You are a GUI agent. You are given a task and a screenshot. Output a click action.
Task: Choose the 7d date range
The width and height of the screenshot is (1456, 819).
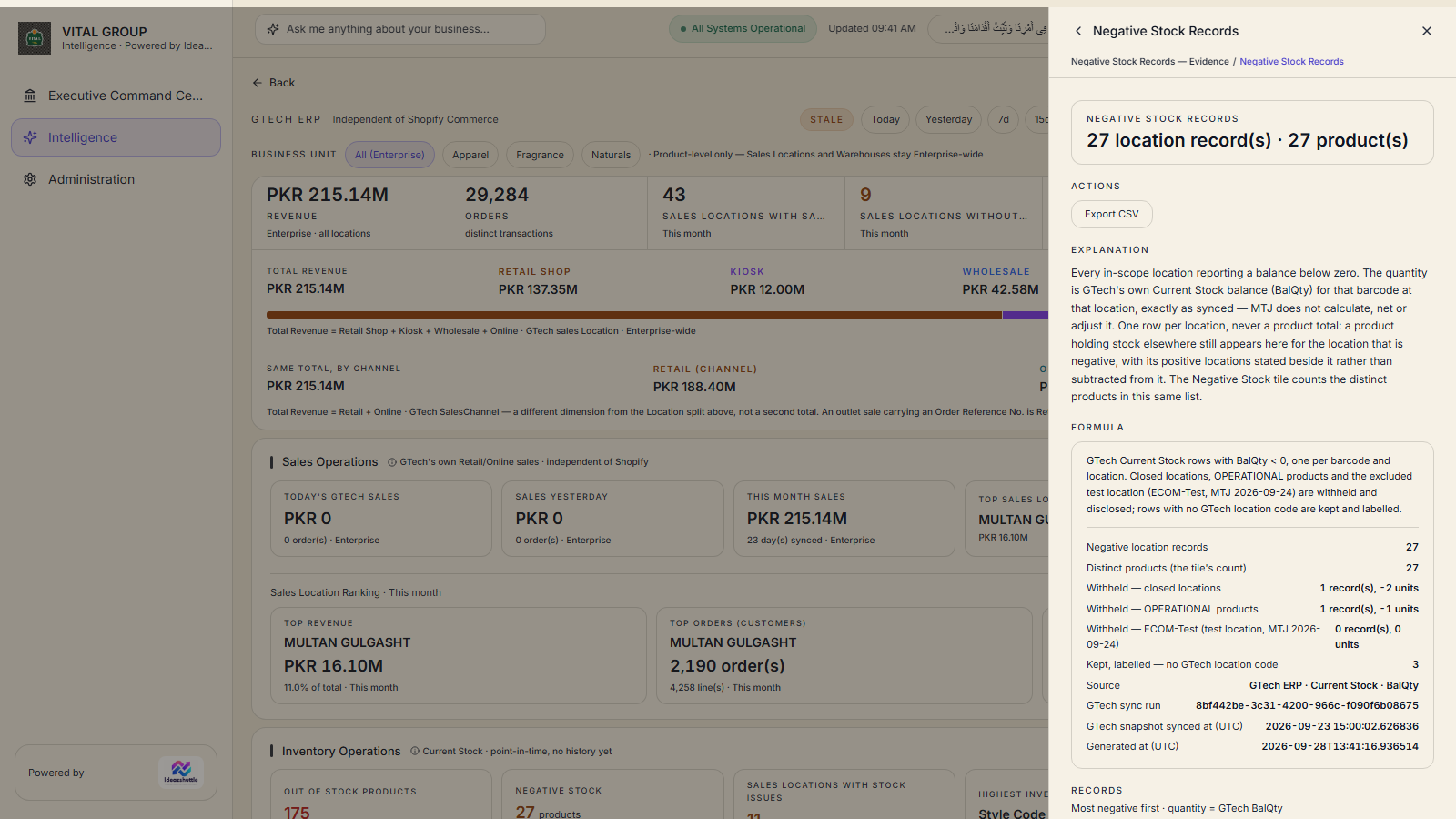pos(1003,119)
